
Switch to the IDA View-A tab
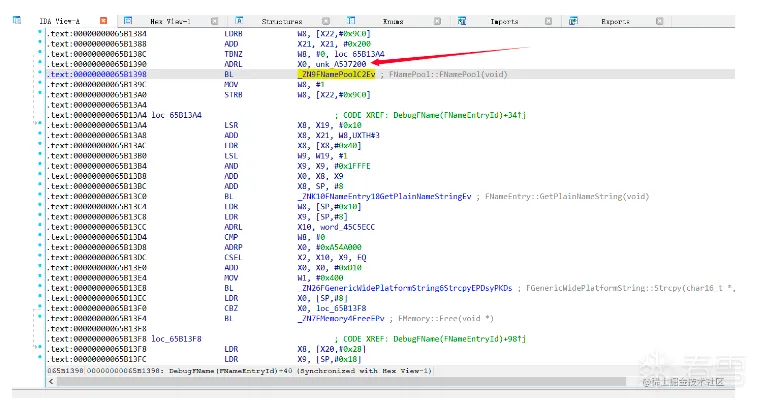60,21
